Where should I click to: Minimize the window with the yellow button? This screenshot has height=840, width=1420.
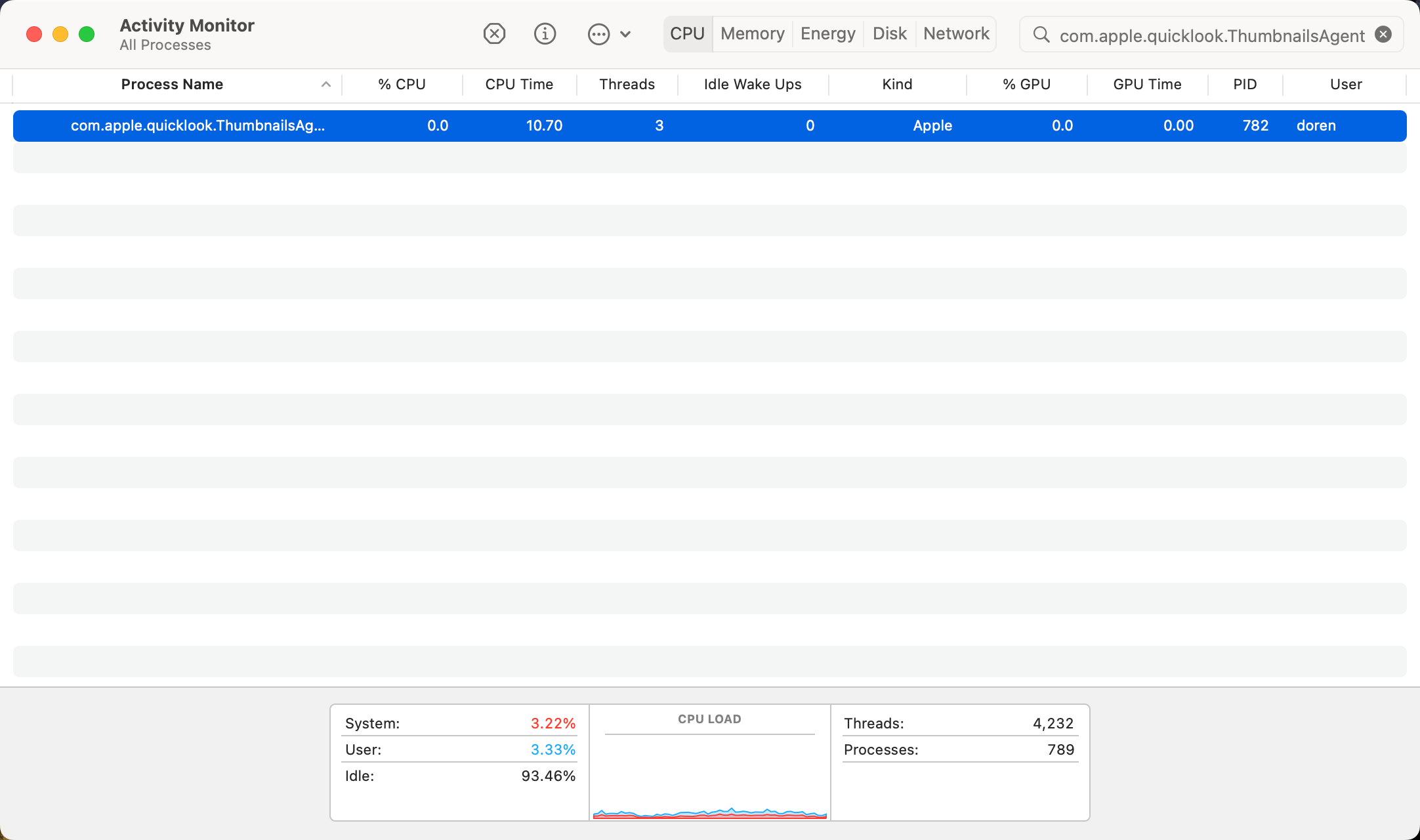tap(60, 34)
